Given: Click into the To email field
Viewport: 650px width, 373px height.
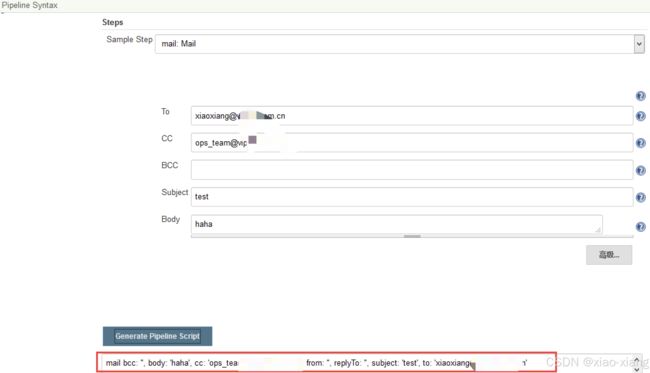Looking at the screenshot, I should (412, 116).
